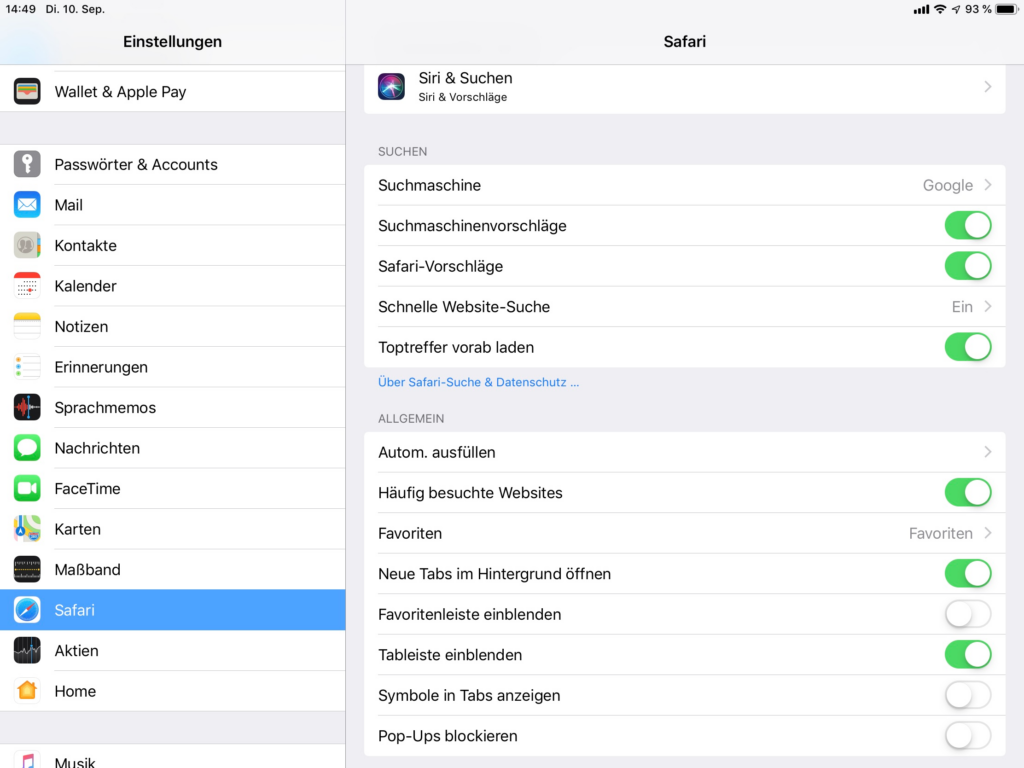This screenshot has height=768, width=1024.
Task: Disable Suchmaschinenvorschläge switch
Action: point(967,226)
